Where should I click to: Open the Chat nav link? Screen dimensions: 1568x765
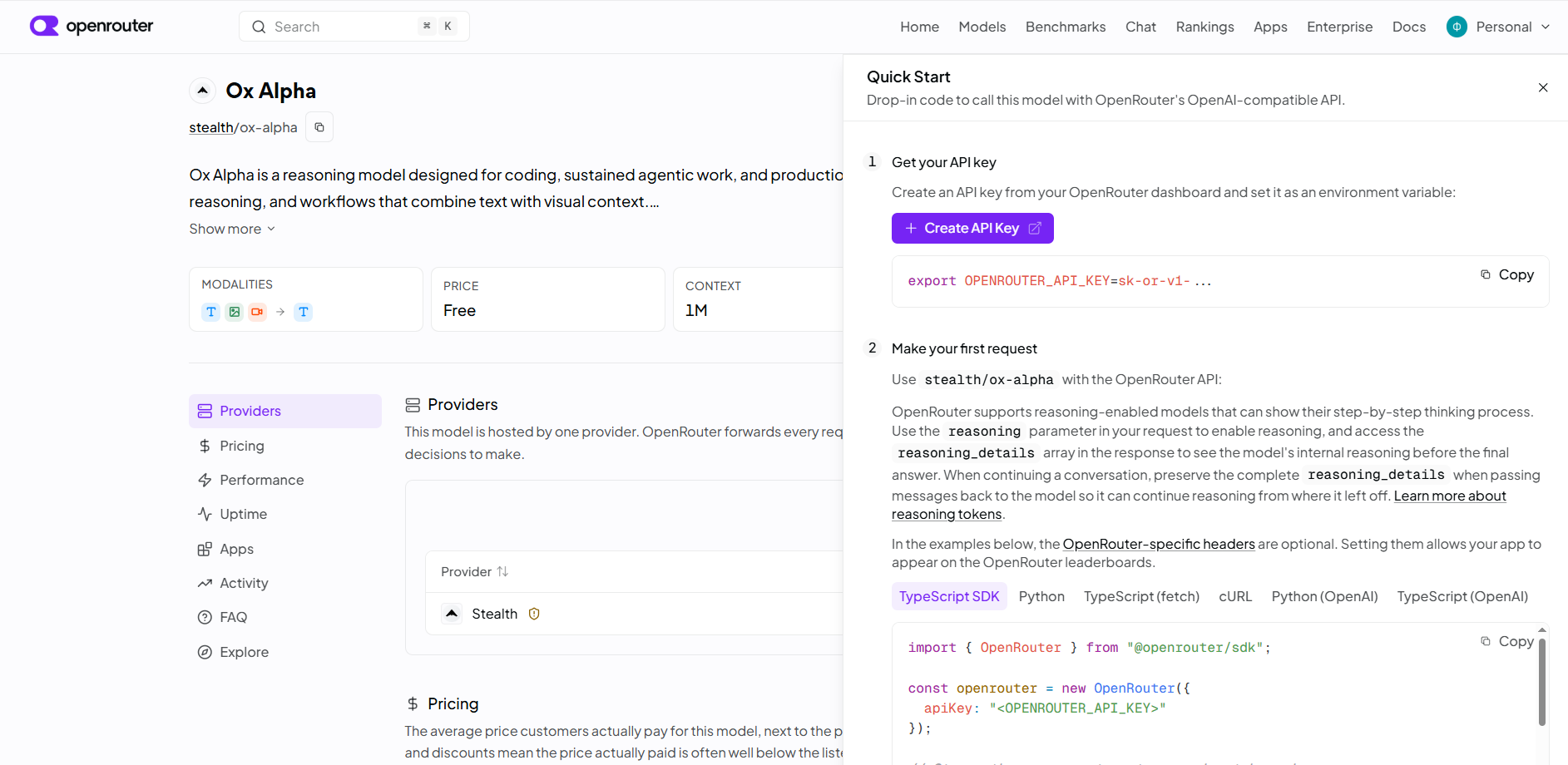point(1140,27)
